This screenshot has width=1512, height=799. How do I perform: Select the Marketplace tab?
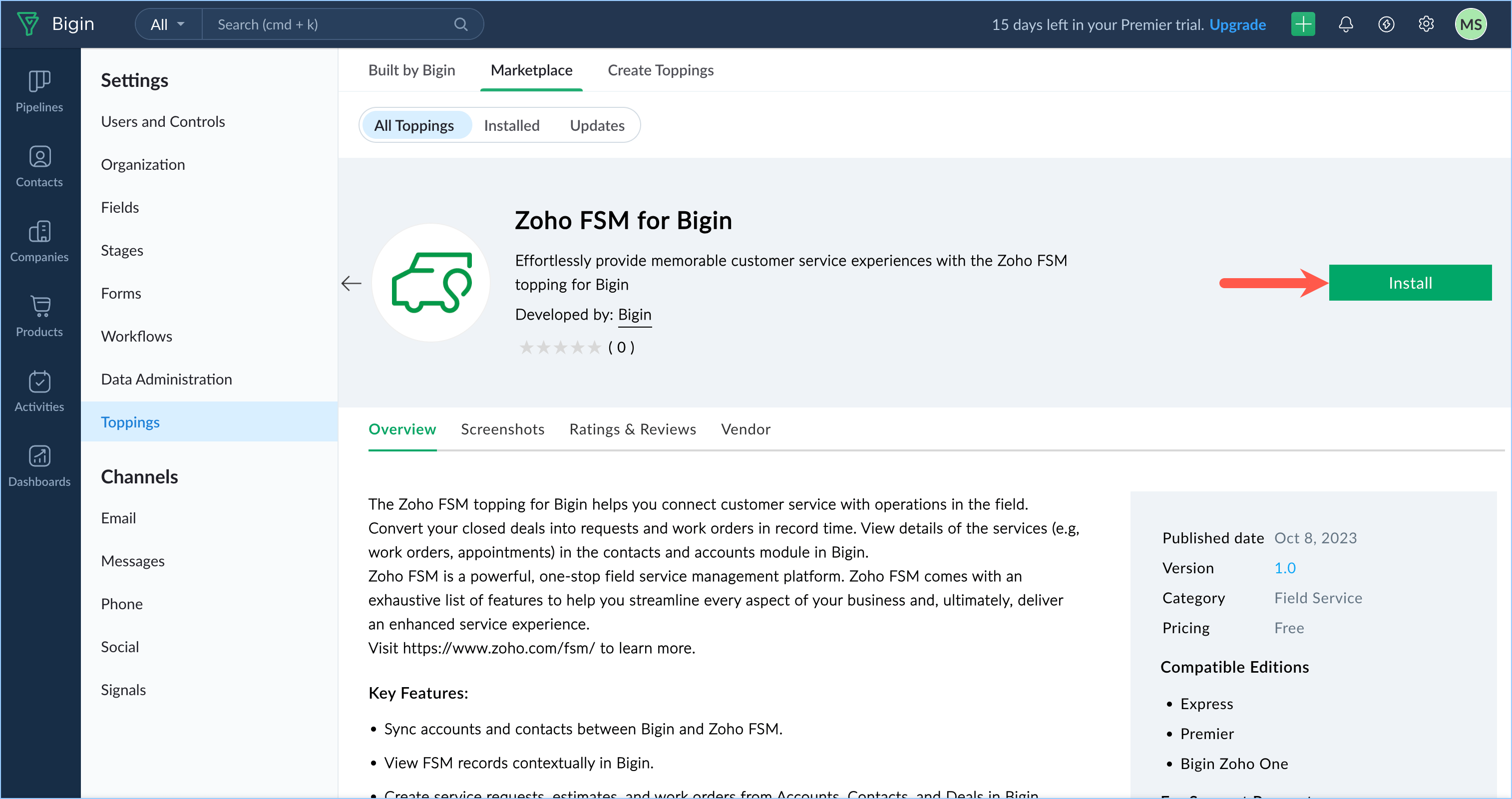(531, 70)
